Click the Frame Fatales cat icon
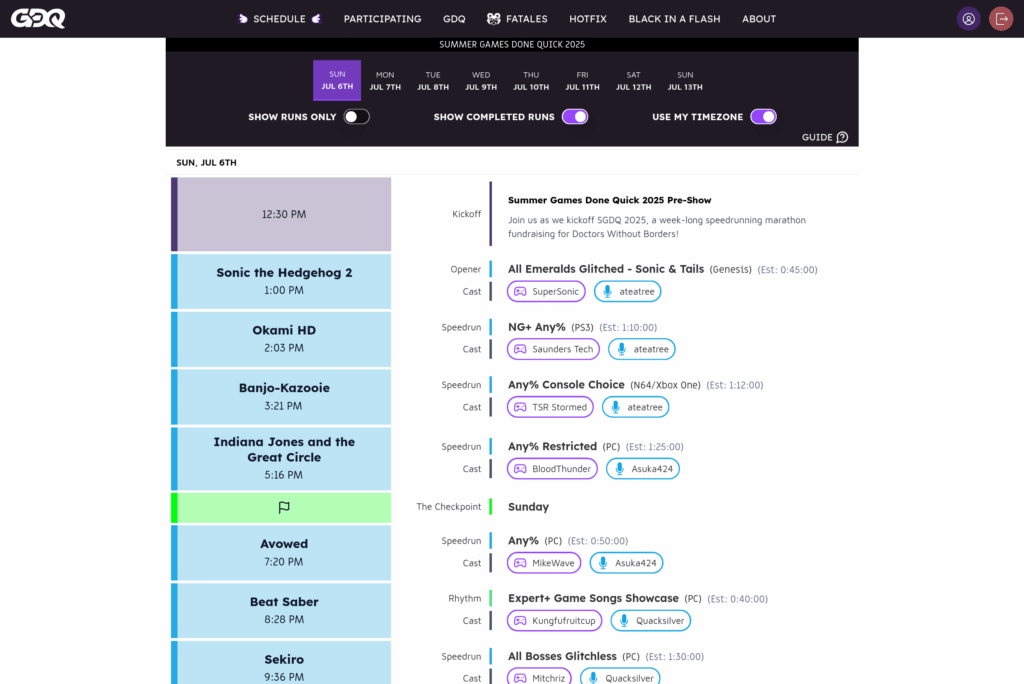The width and height of the screenshot is (1024, 684). 493,19
